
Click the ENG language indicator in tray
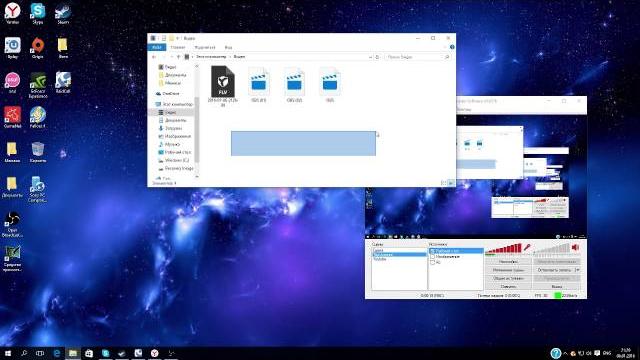click(x=607, y=353)
